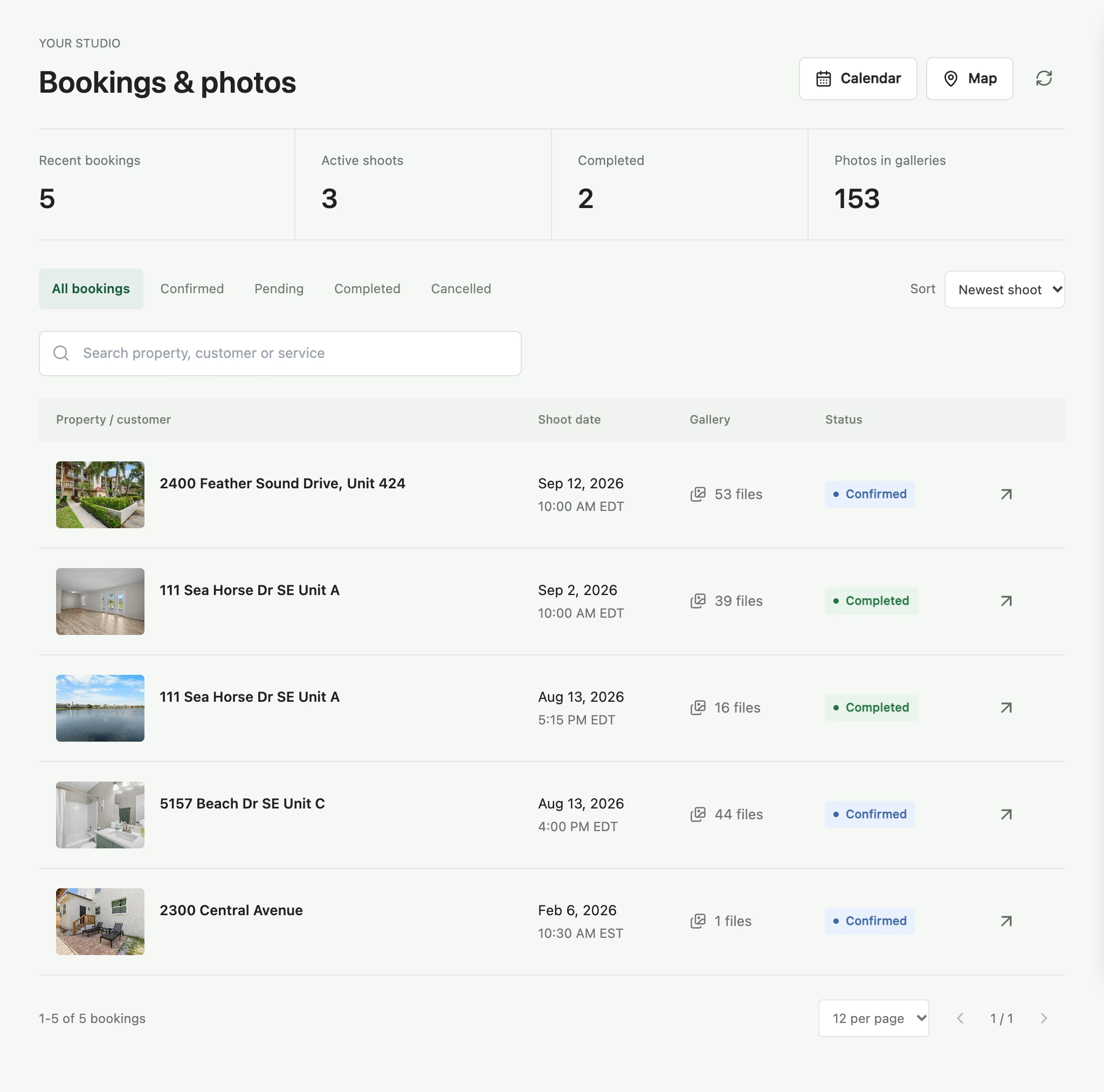
Task: Click the Feb 6, 2026 shoot date
Action: [x=577, y=910]
